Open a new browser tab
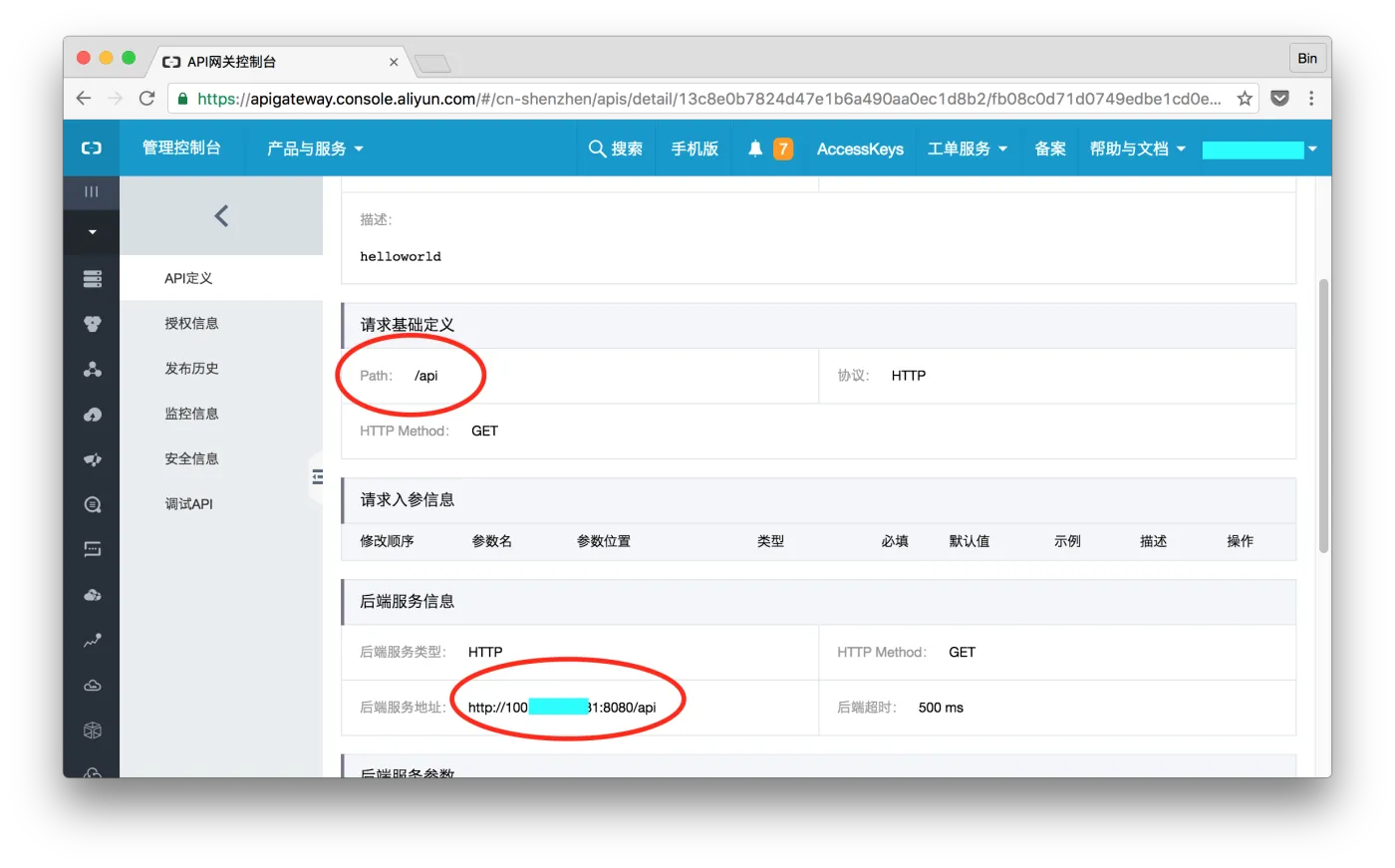The image size is (1395, 868). (432, 64)
